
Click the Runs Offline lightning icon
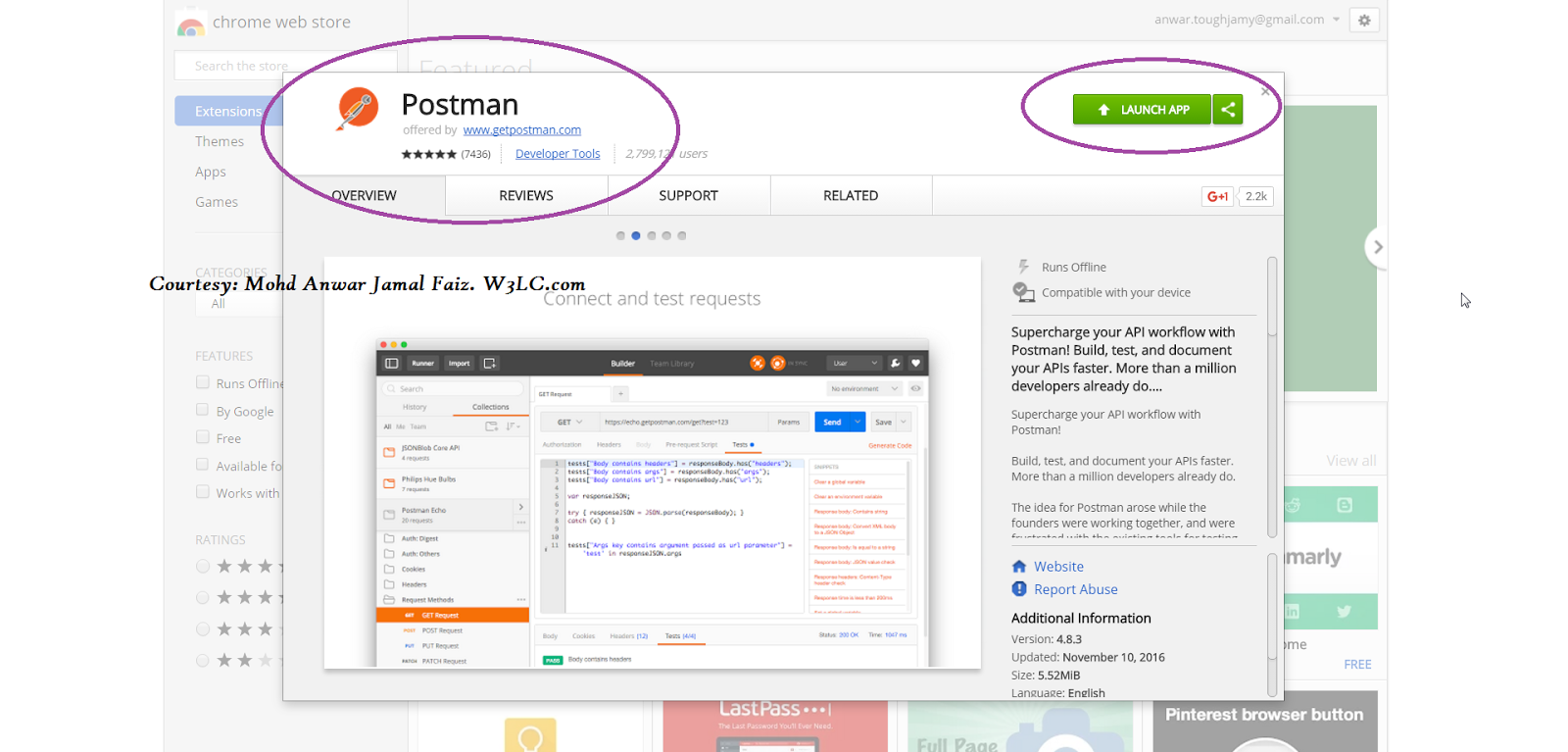click(1023, 267)
